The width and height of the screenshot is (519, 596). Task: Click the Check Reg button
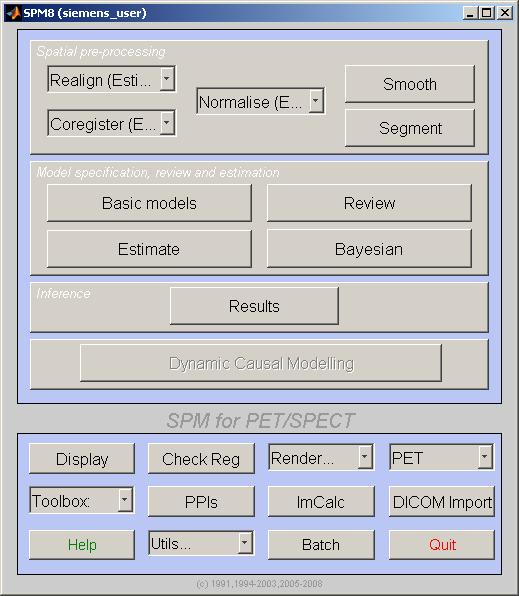(x=201, y=459)
